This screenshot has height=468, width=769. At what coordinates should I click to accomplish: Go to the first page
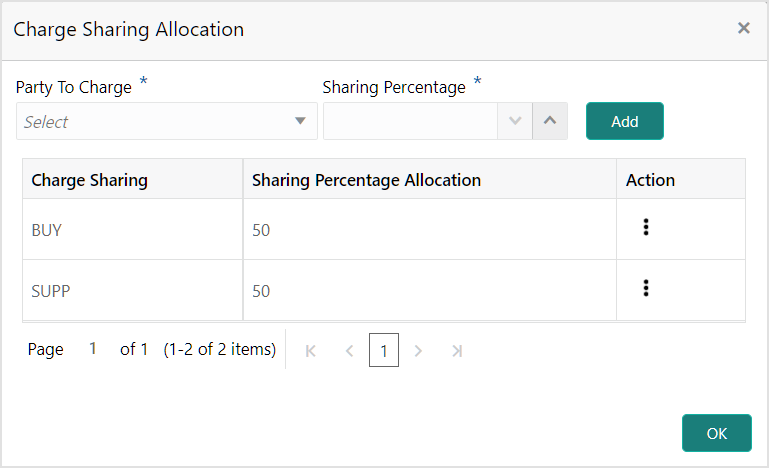pos(310,351)
